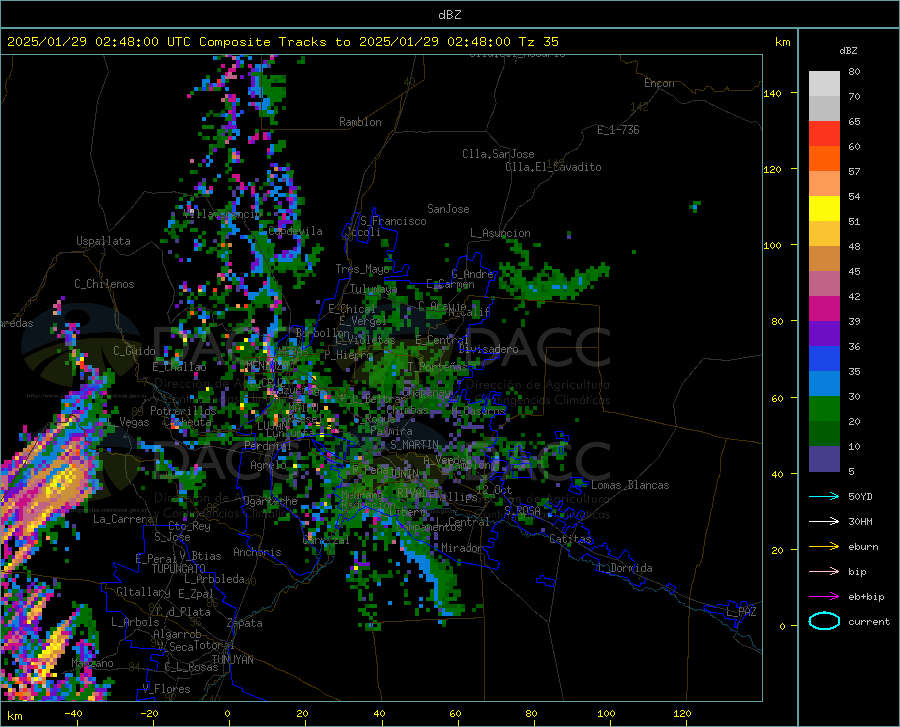Click the Potrerillos place label
Screen dimensions: 900x727
tap(183, 411)
